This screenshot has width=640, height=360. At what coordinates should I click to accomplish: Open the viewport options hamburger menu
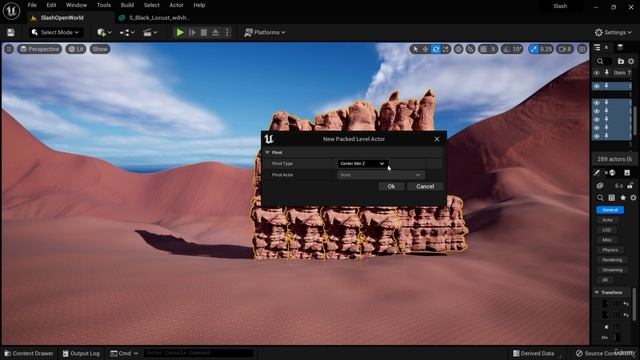[9, 49]
